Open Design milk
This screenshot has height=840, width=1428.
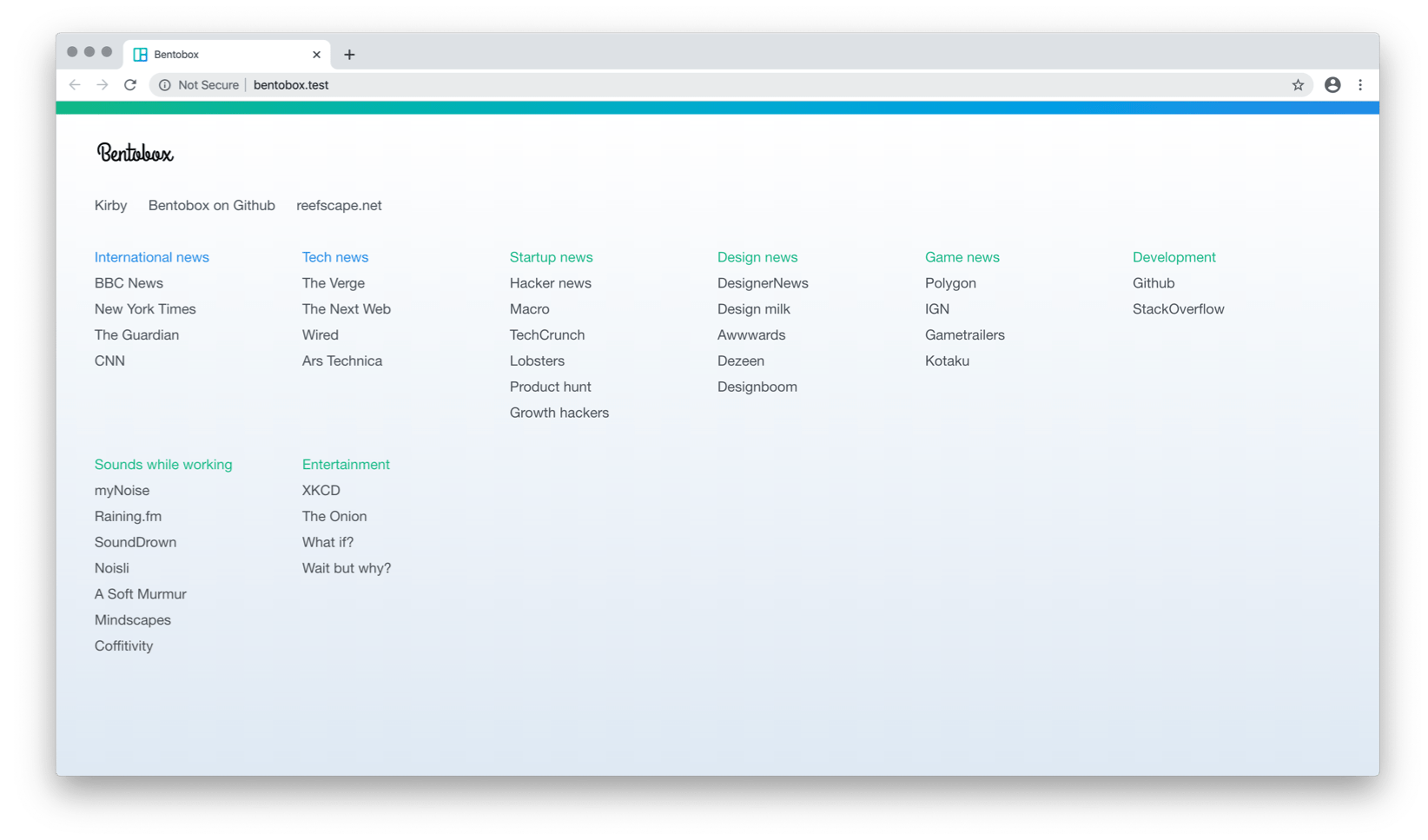click(754, 309)
